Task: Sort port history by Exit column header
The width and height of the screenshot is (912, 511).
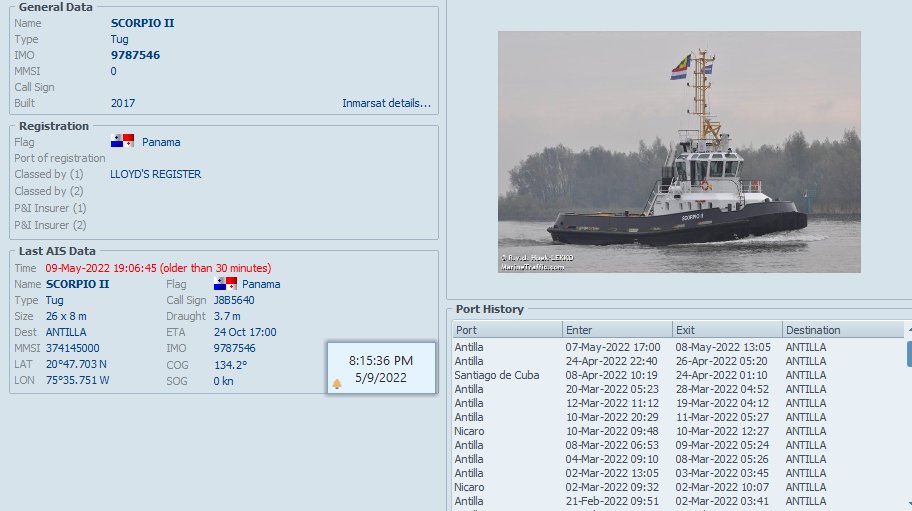Action: coord(727,330)
